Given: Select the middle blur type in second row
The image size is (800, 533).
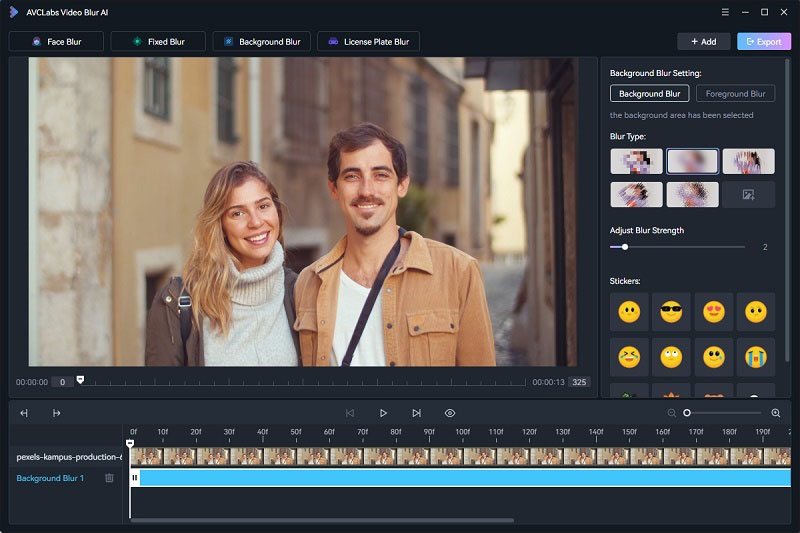Looking at the screenshot, I should 692,194.
